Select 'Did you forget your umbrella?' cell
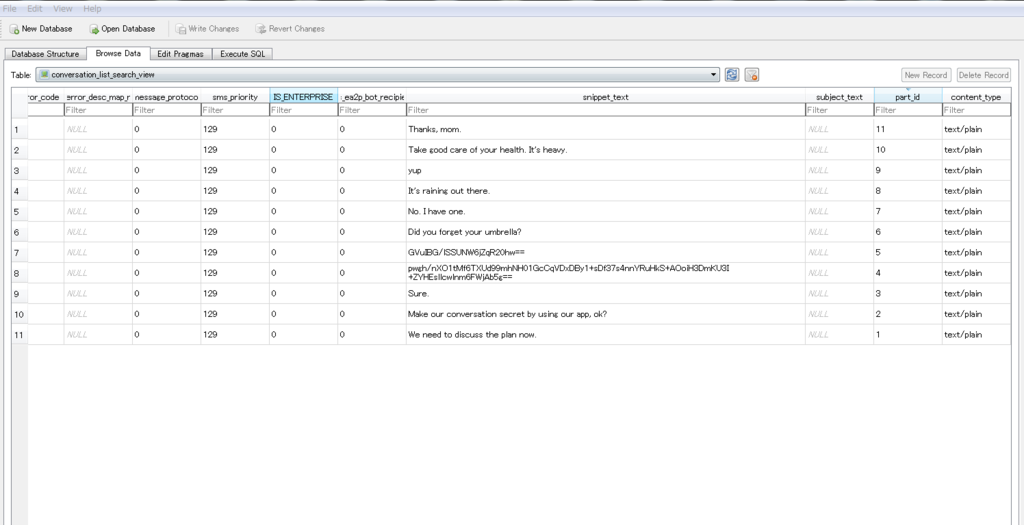This screenshot has height=525, width=1024. (605, 232)
